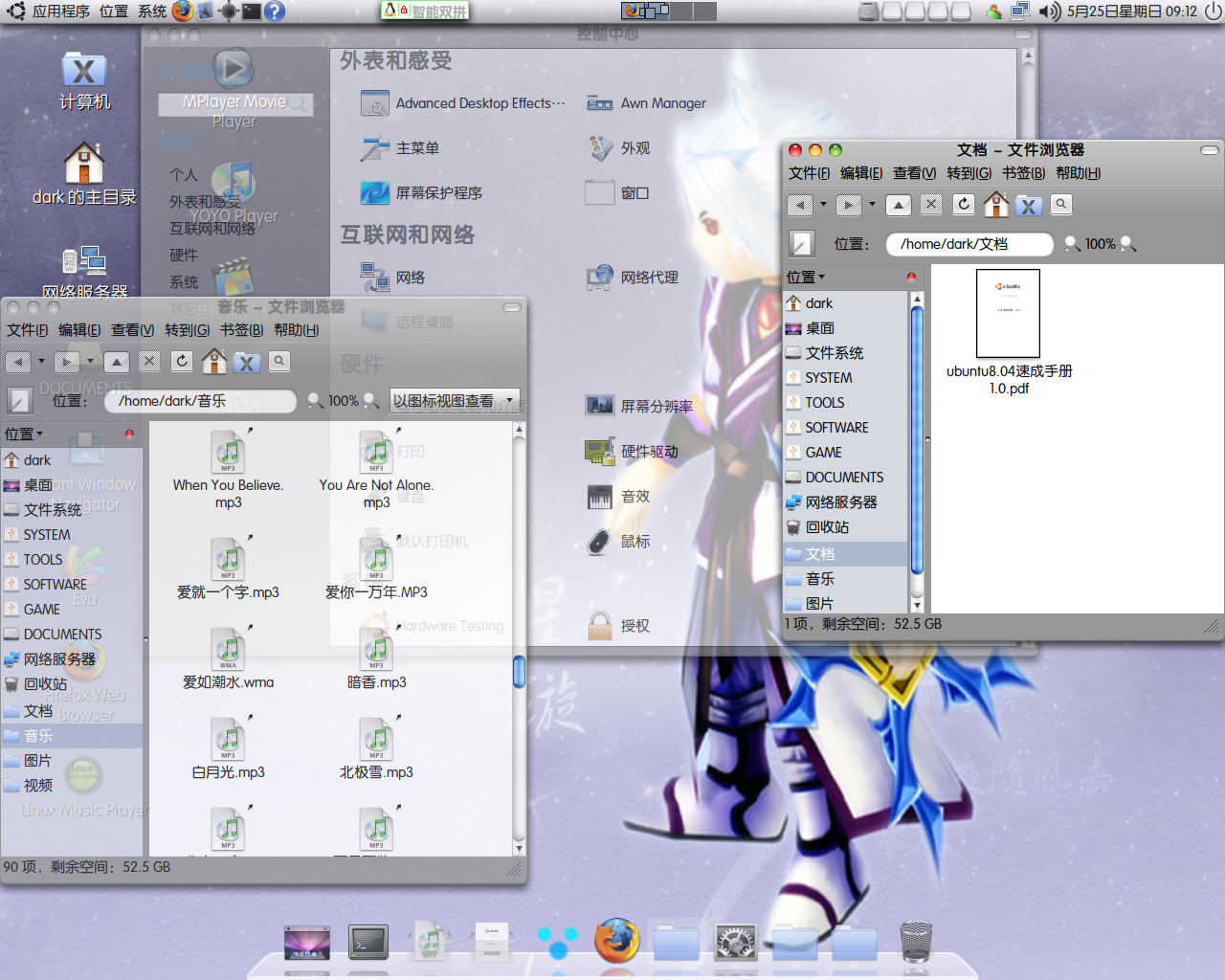
Task: Open 计算机 desktop icon
Action: [x=84, y=82]
